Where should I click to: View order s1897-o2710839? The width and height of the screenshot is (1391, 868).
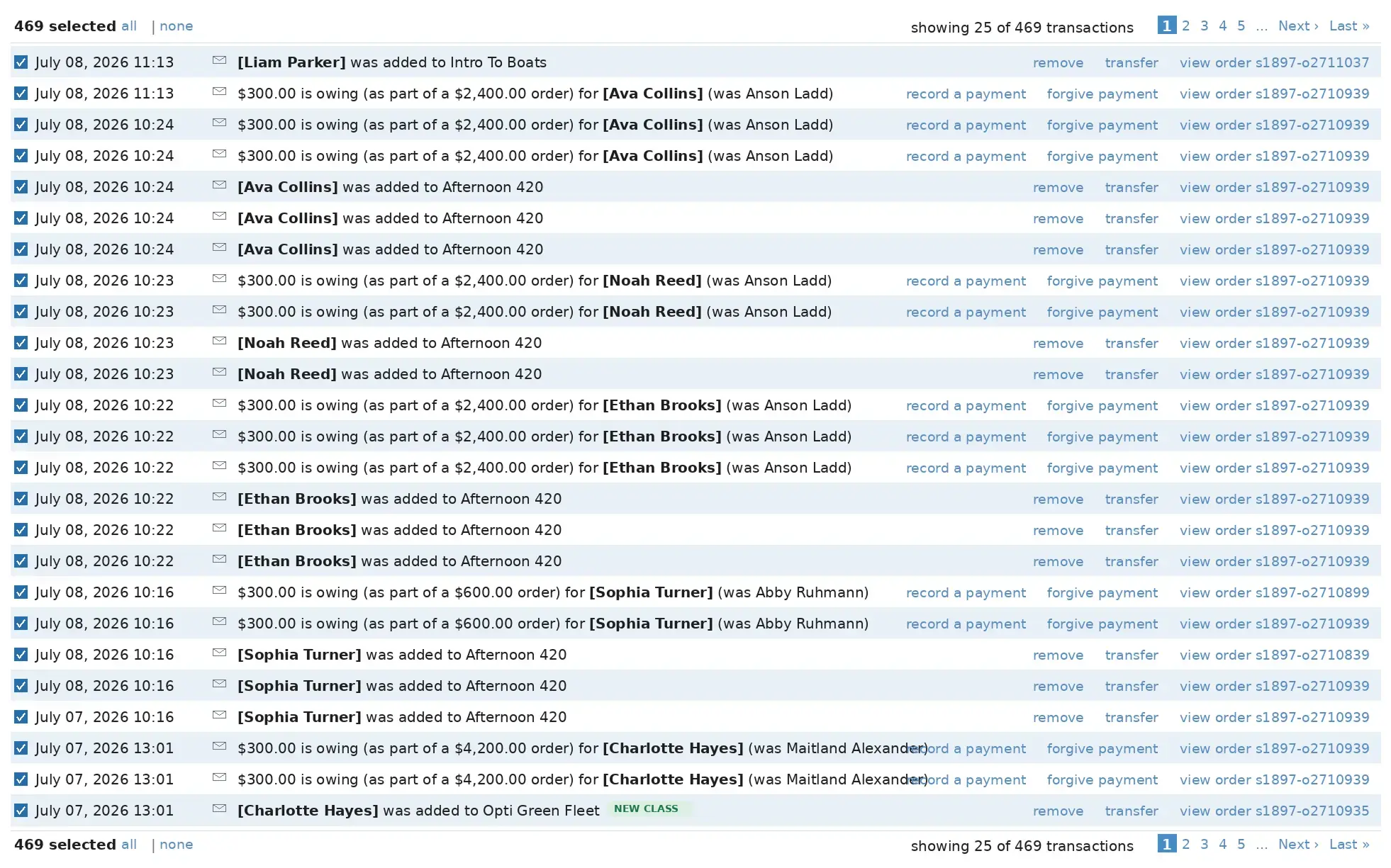point(1274,655)
